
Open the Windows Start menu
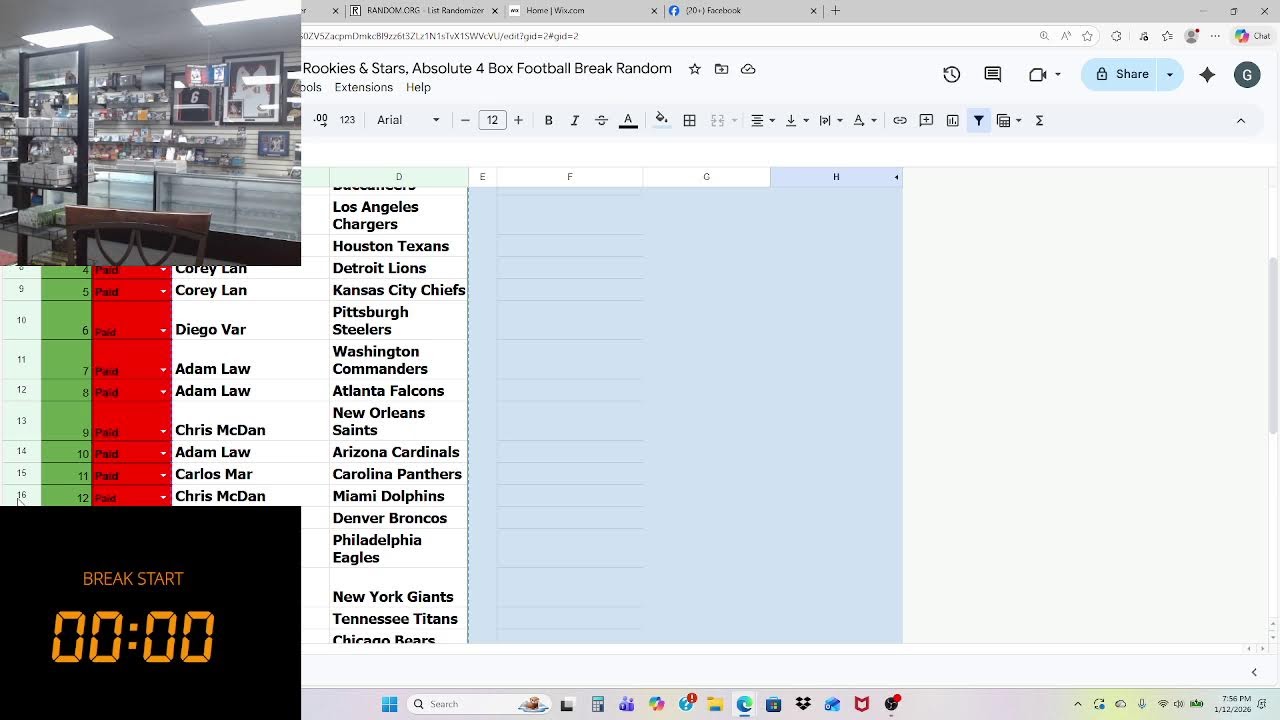coord(389,704)
